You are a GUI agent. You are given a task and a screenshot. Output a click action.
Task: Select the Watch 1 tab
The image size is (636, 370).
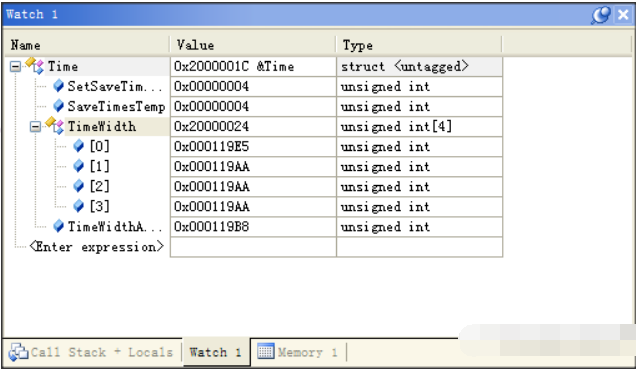coord(216,352)
